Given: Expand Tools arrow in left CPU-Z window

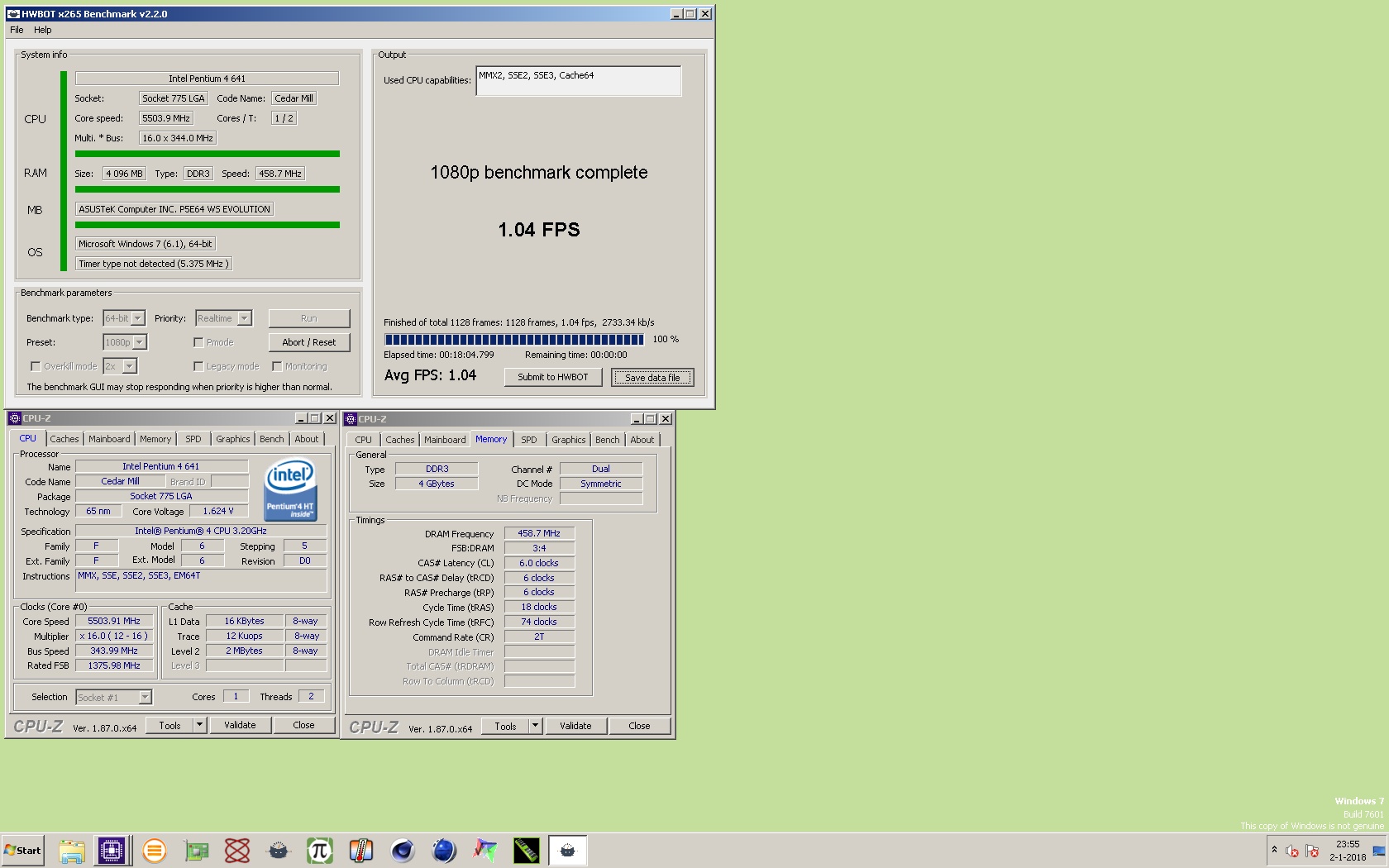Looking at the screenshot, I should coord(199,725).
